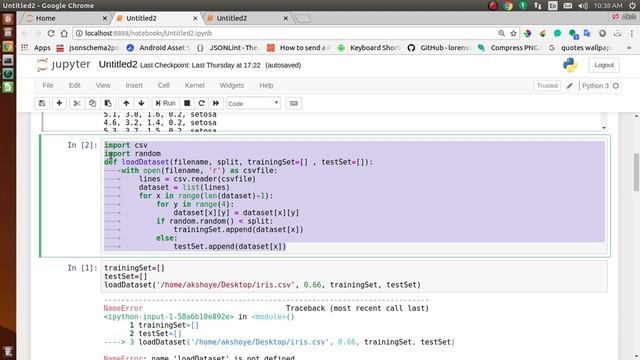The width and height of the screenshot is (640, 360).
Task: Paste cells below icon
Action: (x=108, y=103)
